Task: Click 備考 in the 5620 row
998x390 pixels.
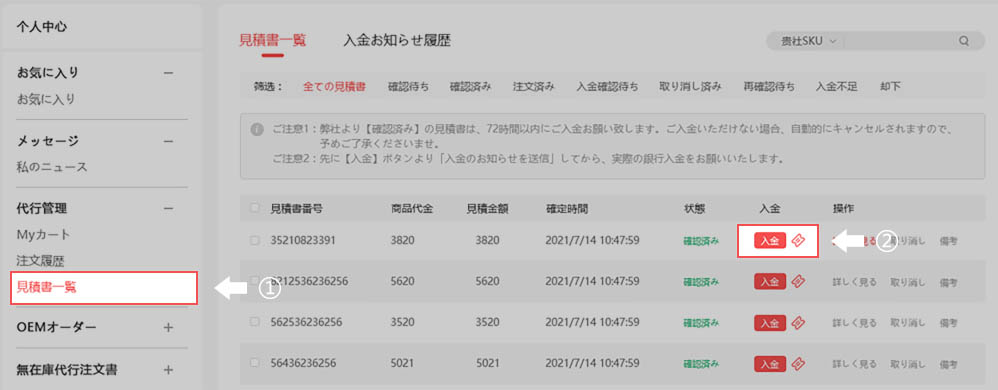Action: [x=948, y=282]
